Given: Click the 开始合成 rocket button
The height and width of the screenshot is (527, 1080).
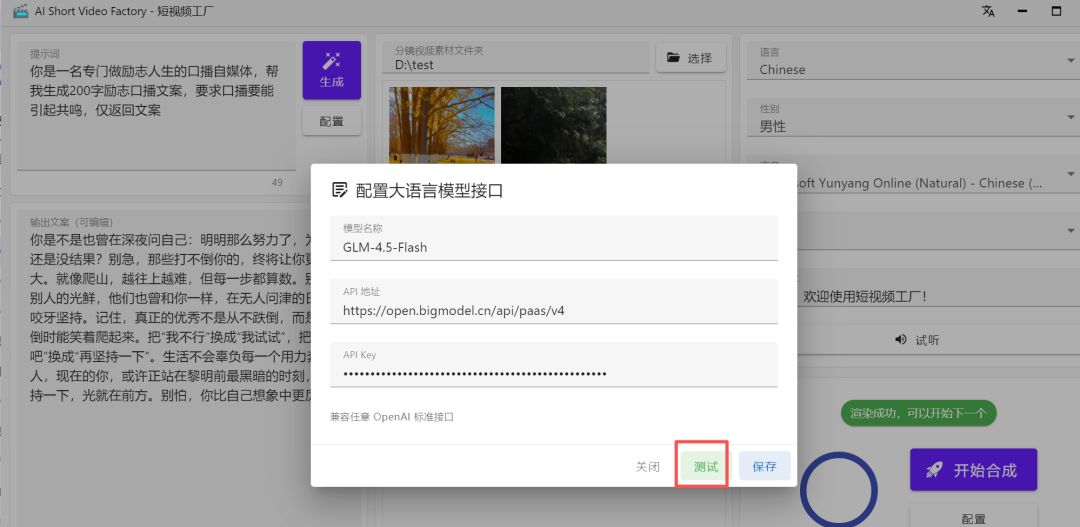Looking at the screenshot, I should coord(973,470).
